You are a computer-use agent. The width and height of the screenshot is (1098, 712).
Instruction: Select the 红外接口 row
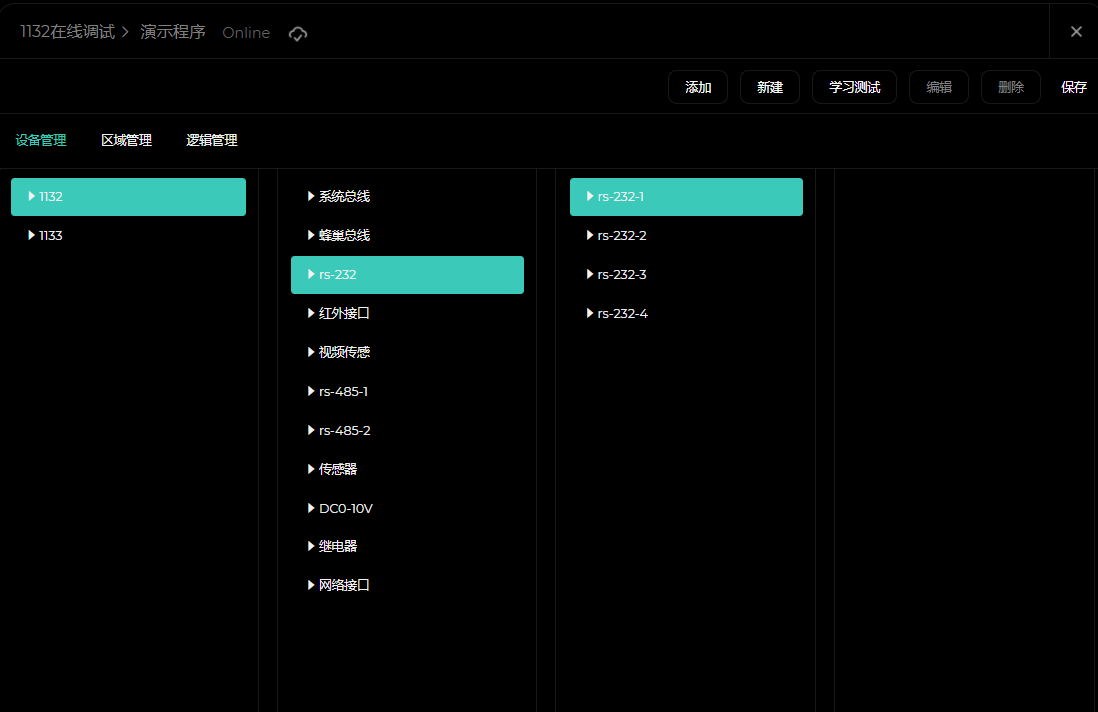pyautogui.click(x=407, y=314)
